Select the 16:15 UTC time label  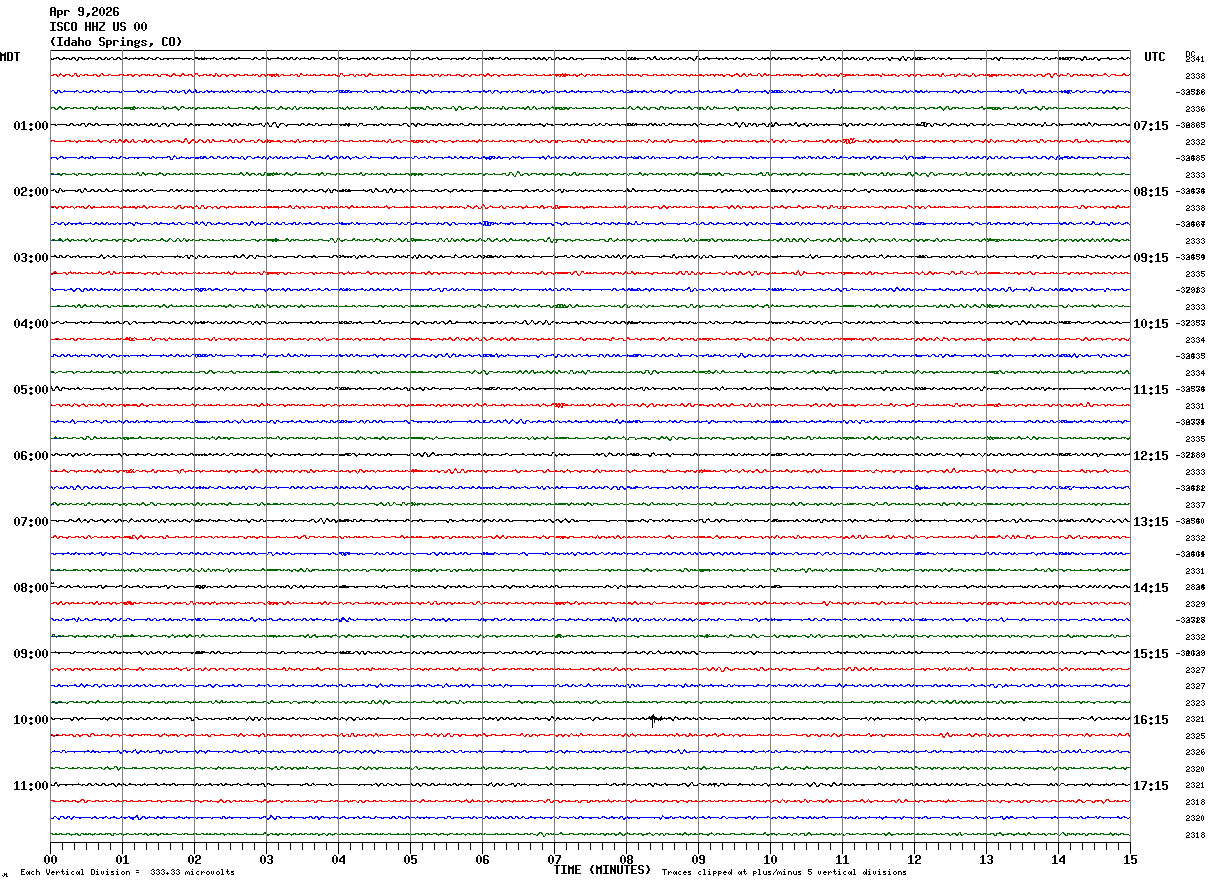coord(1151,720)
